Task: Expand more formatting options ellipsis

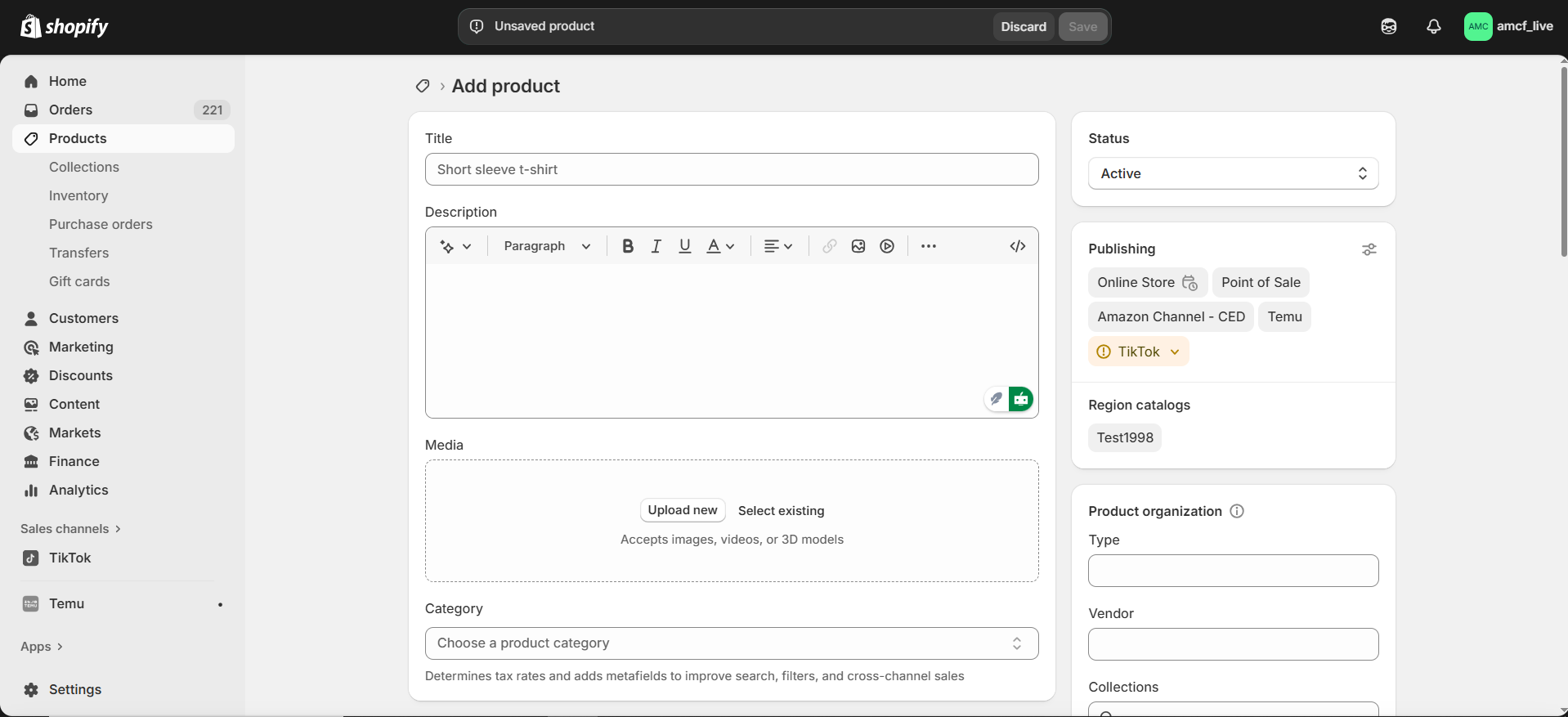Action: pyautogui.click(x=928, y=246)
